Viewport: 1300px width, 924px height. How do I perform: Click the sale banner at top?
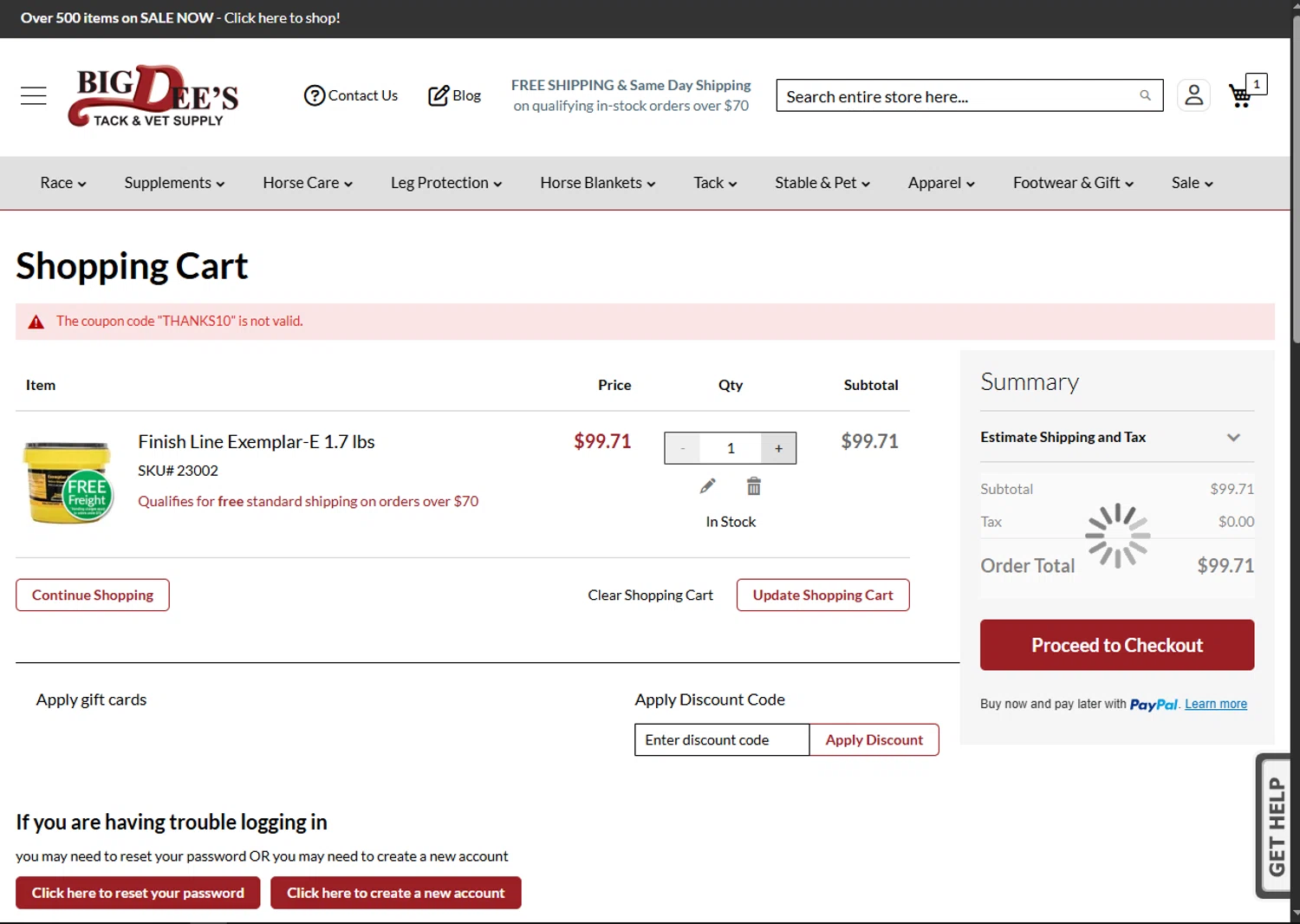pos(180,18)
